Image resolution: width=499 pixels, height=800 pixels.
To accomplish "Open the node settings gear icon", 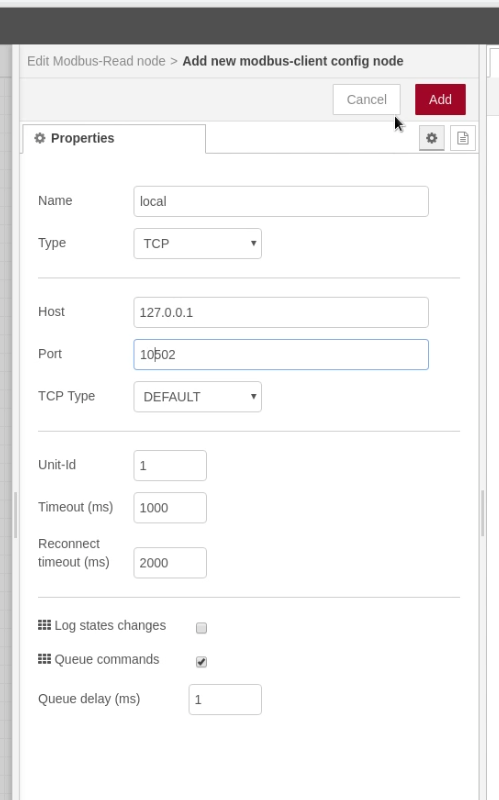I will click(432, 138).
